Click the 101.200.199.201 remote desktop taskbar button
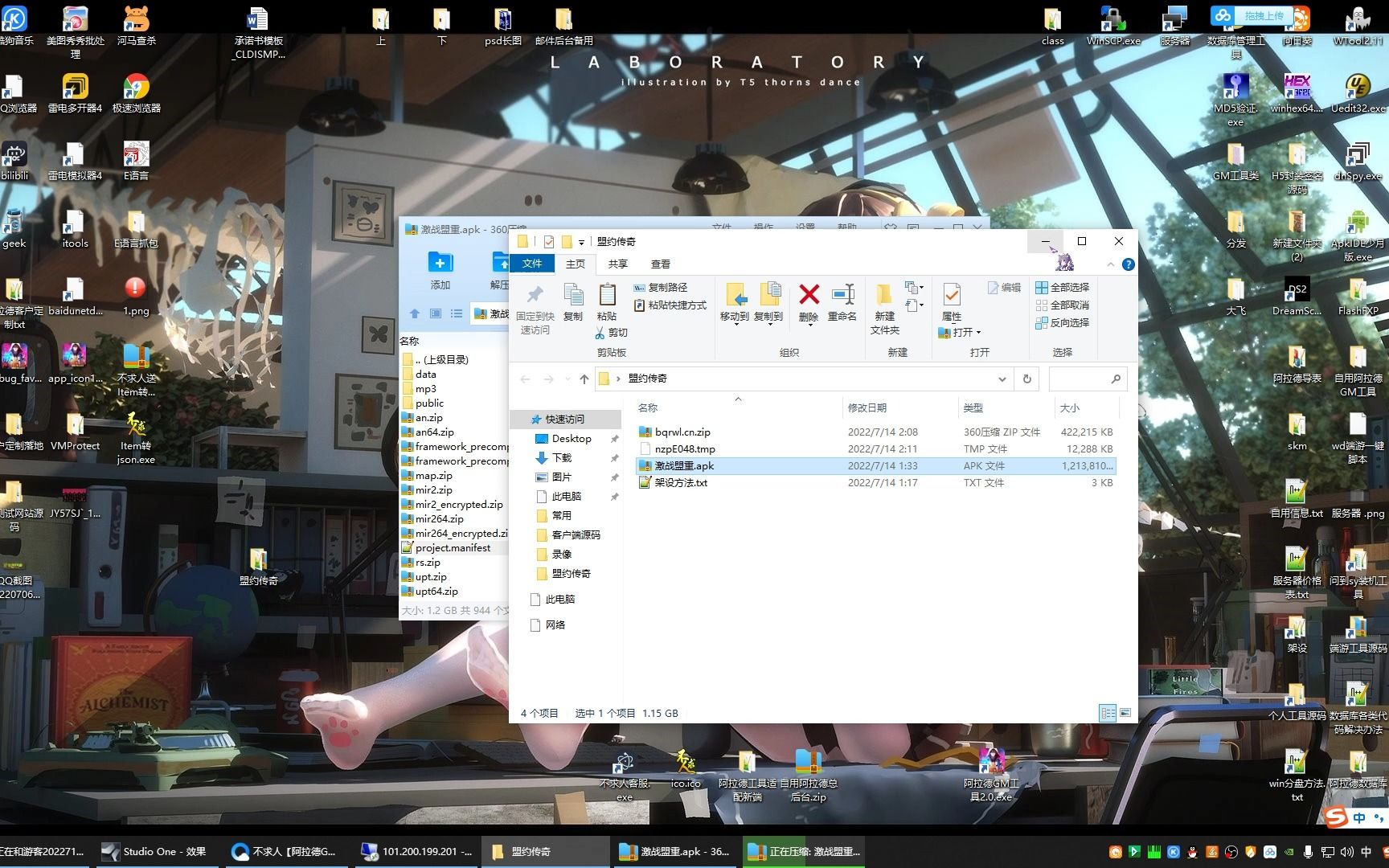Viewport: 1389px width, 868px height. [417, 852]
